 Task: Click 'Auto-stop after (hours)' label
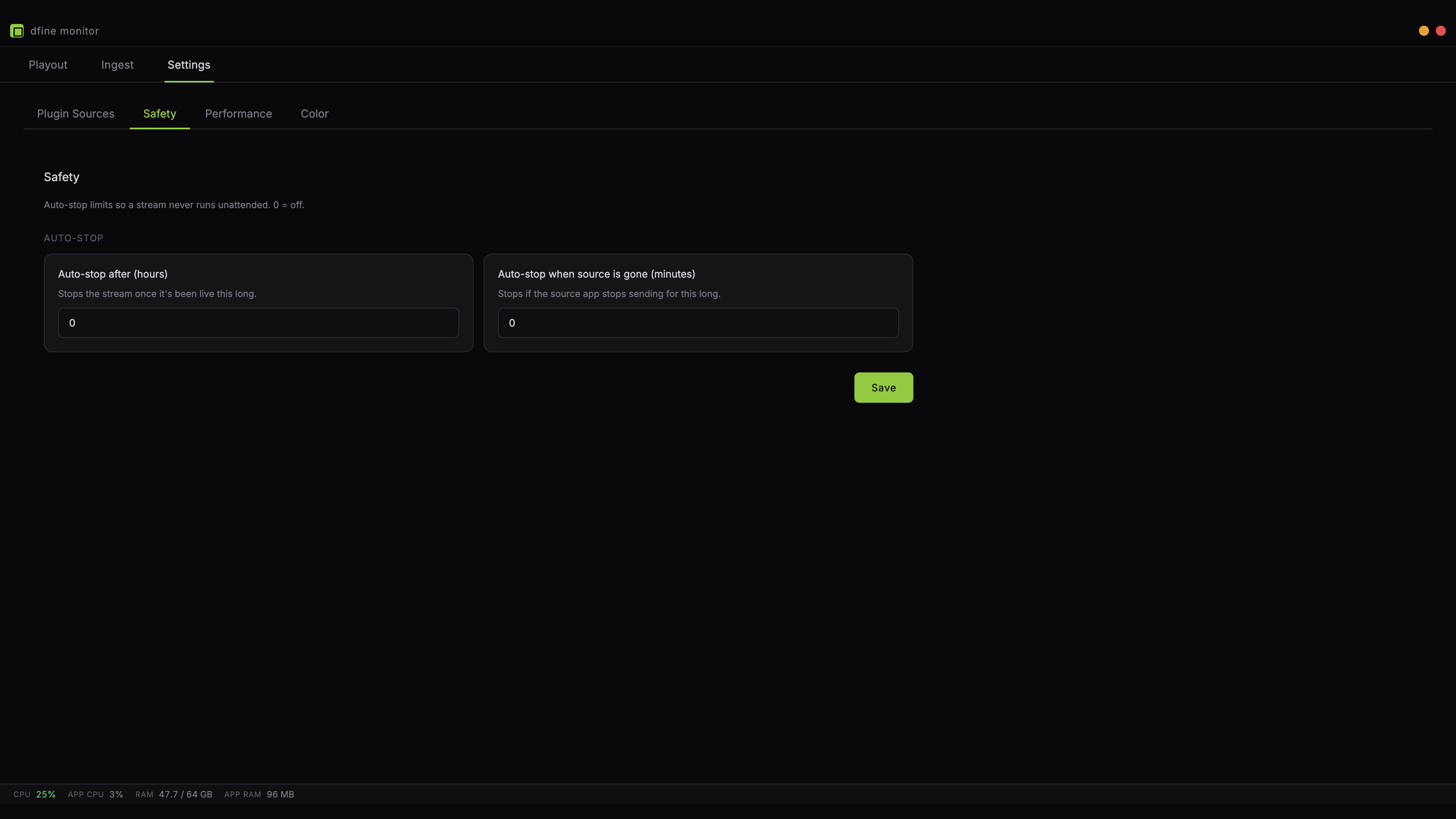tap(113, 274)
